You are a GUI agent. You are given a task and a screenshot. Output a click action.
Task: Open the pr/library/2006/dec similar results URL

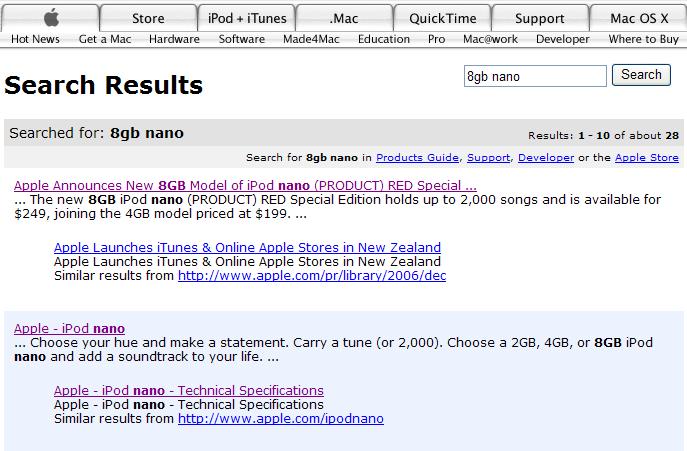click(312, 276)
